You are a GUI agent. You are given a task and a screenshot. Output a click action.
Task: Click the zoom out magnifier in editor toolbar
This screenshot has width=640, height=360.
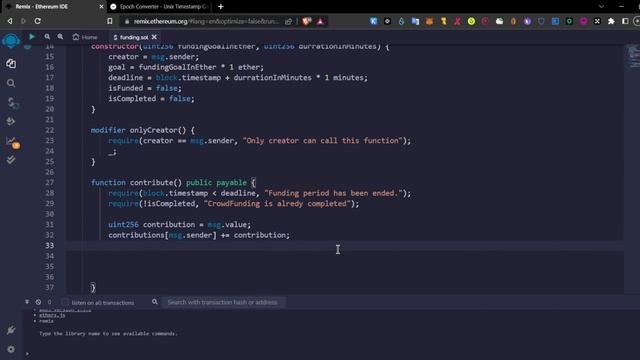click(47, 37)
